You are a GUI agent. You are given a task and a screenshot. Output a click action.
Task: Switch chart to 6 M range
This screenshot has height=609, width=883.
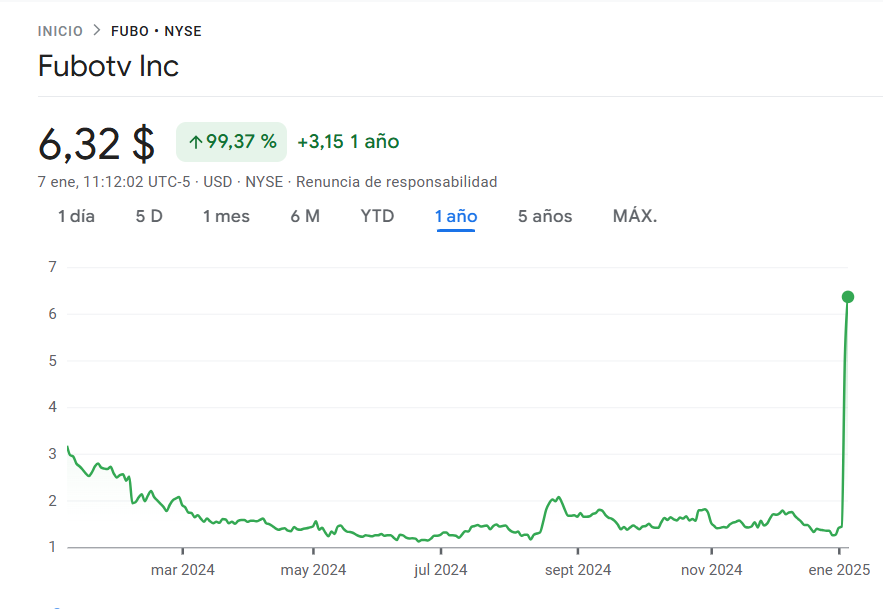[x=305, y=216]
